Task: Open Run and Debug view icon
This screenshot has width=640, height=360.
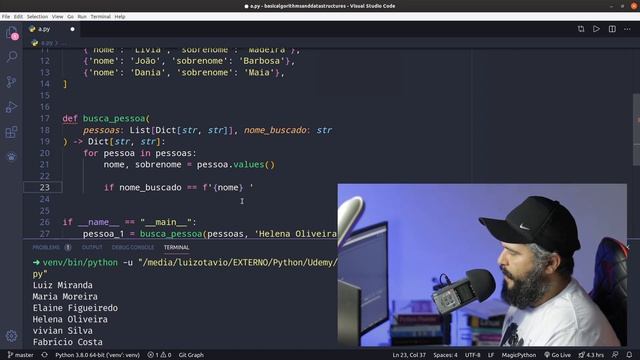Action: click(x=11, y=107)
